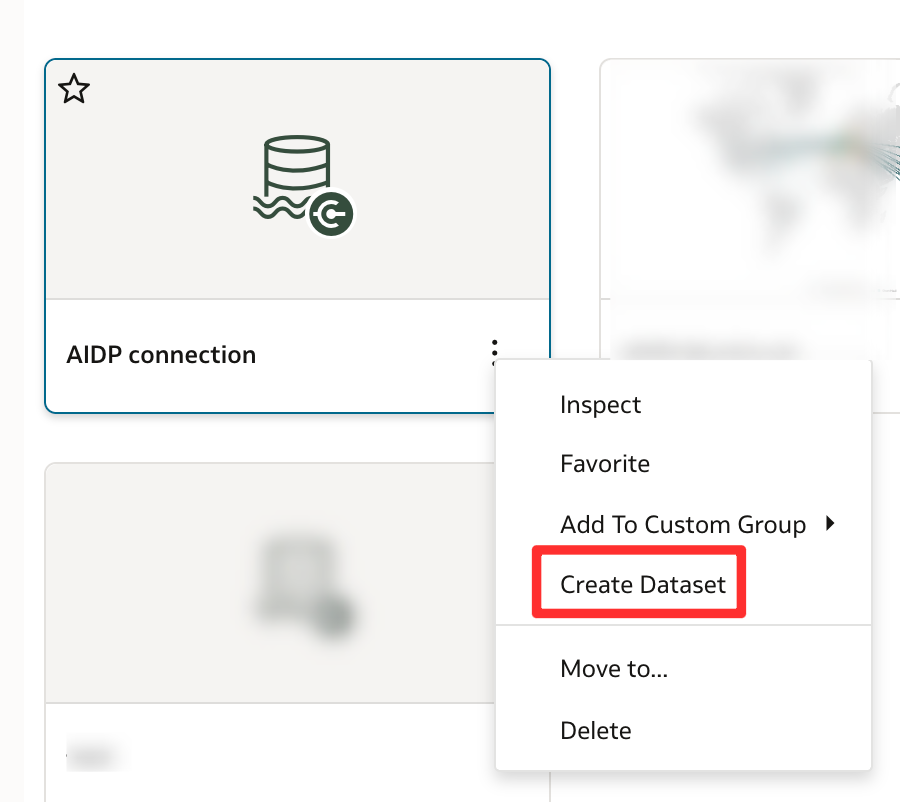Expand the arrow next to Add To Custom Group

(x=830, y=523)
